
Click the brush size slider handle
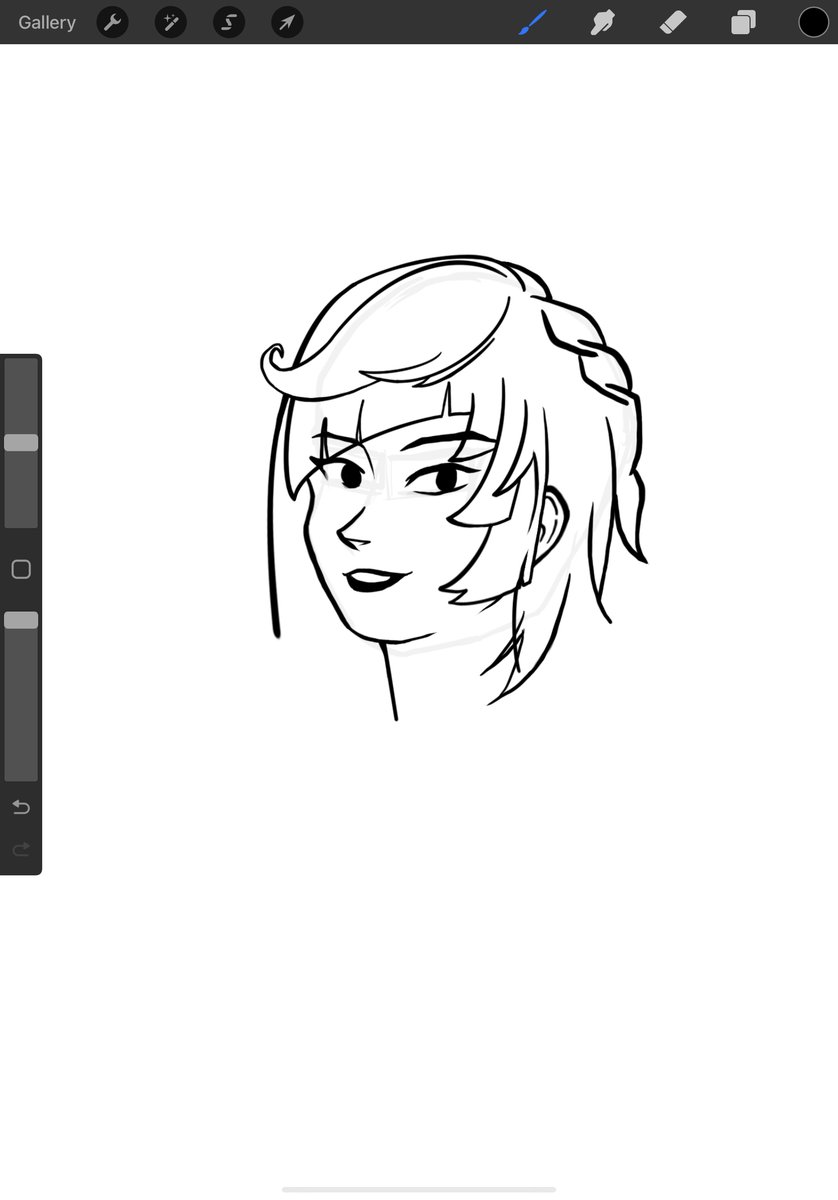pos(21,442)
